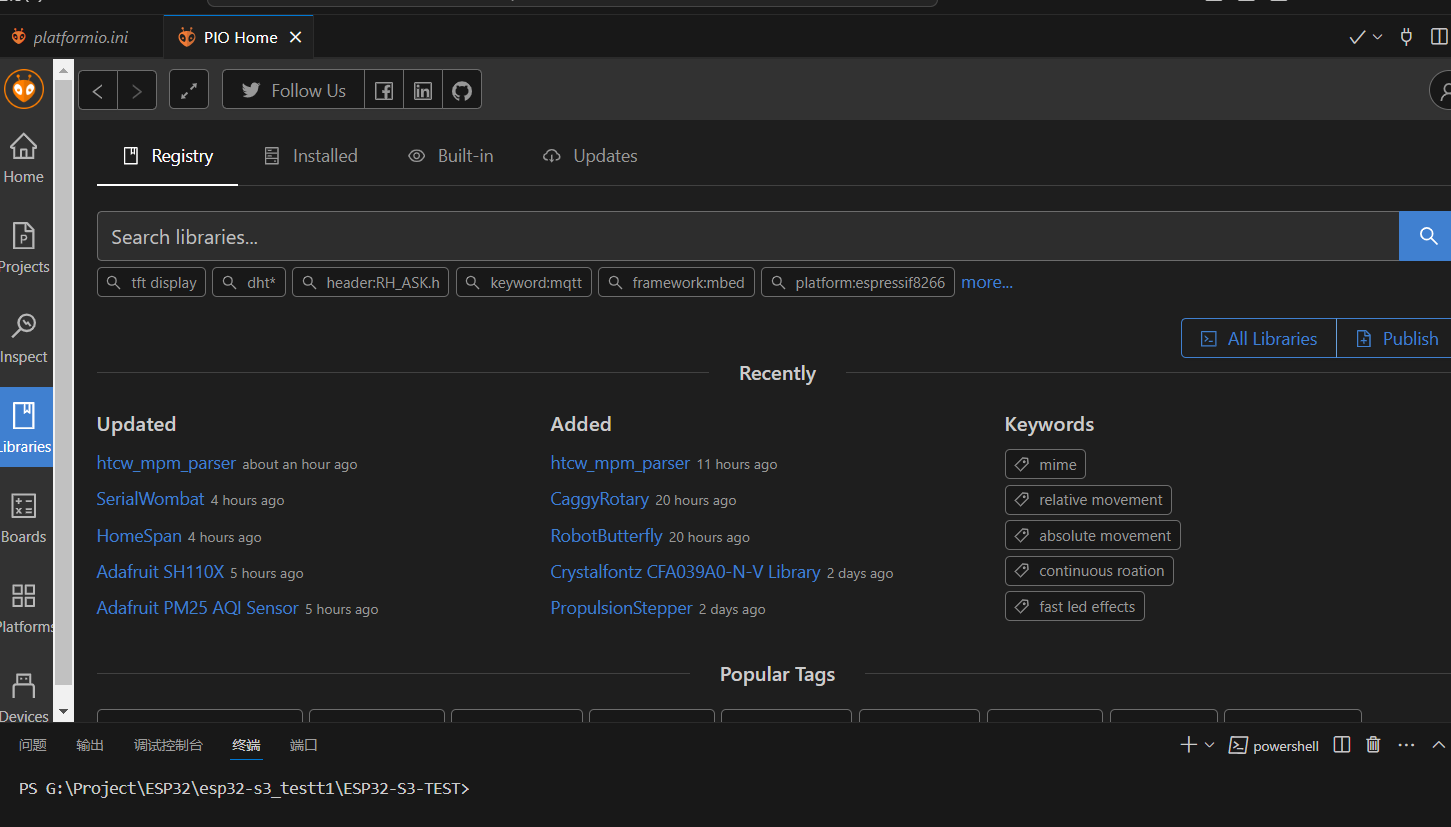Open the 问题 panel tab
Screen dimensions: 1451x827
(x=33, y=745)
